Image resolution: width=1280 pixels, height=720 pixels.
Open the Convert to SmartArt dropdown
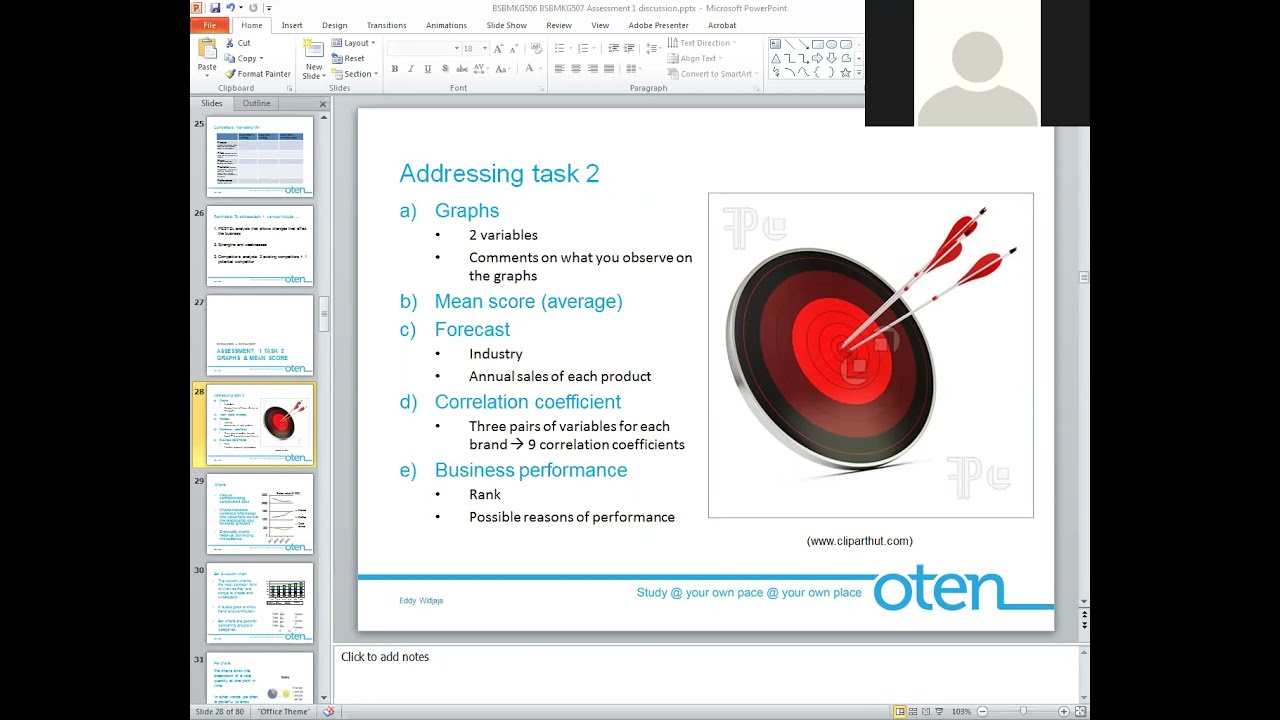coord(713,74)
